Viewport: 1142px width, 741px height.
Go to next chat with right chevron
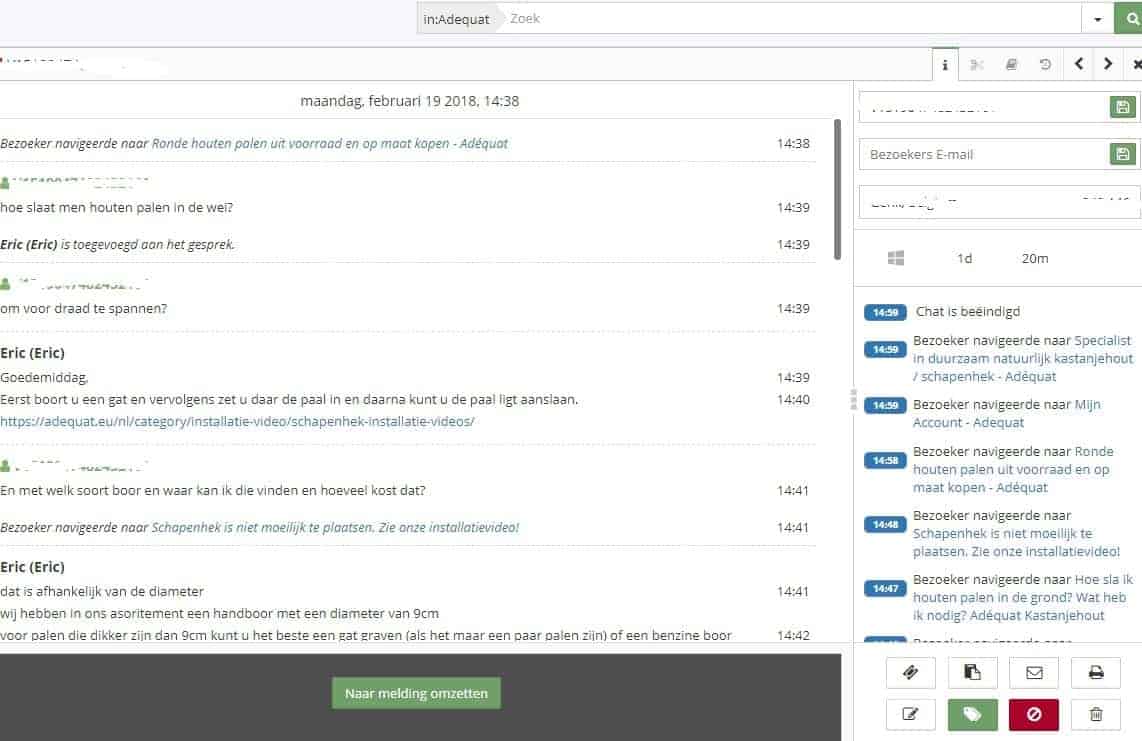(1108, 64)
